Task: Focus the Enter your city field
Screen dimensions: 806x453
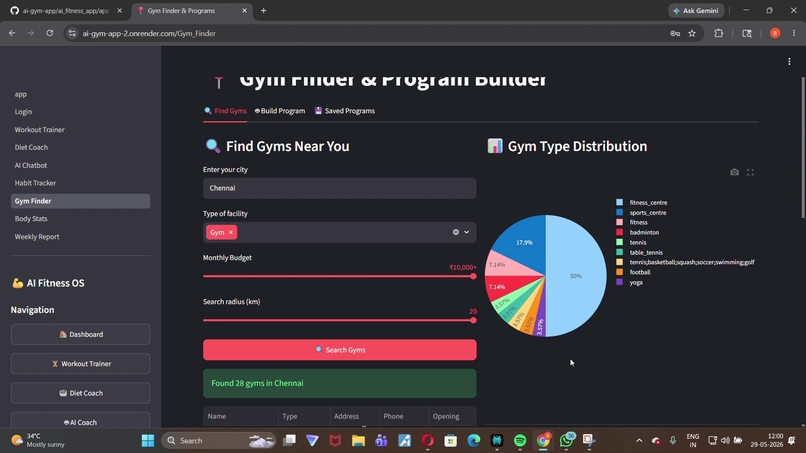Action: pyautogui.click(x=340, y=188)
